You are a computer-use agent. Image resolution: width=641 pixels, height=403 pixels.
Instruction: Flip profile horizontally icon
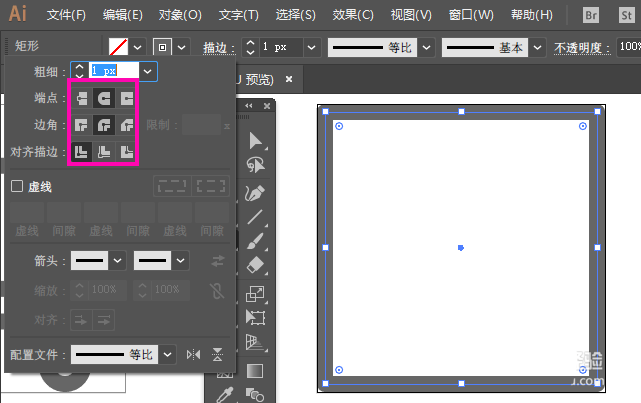click(x=193, y=354)
